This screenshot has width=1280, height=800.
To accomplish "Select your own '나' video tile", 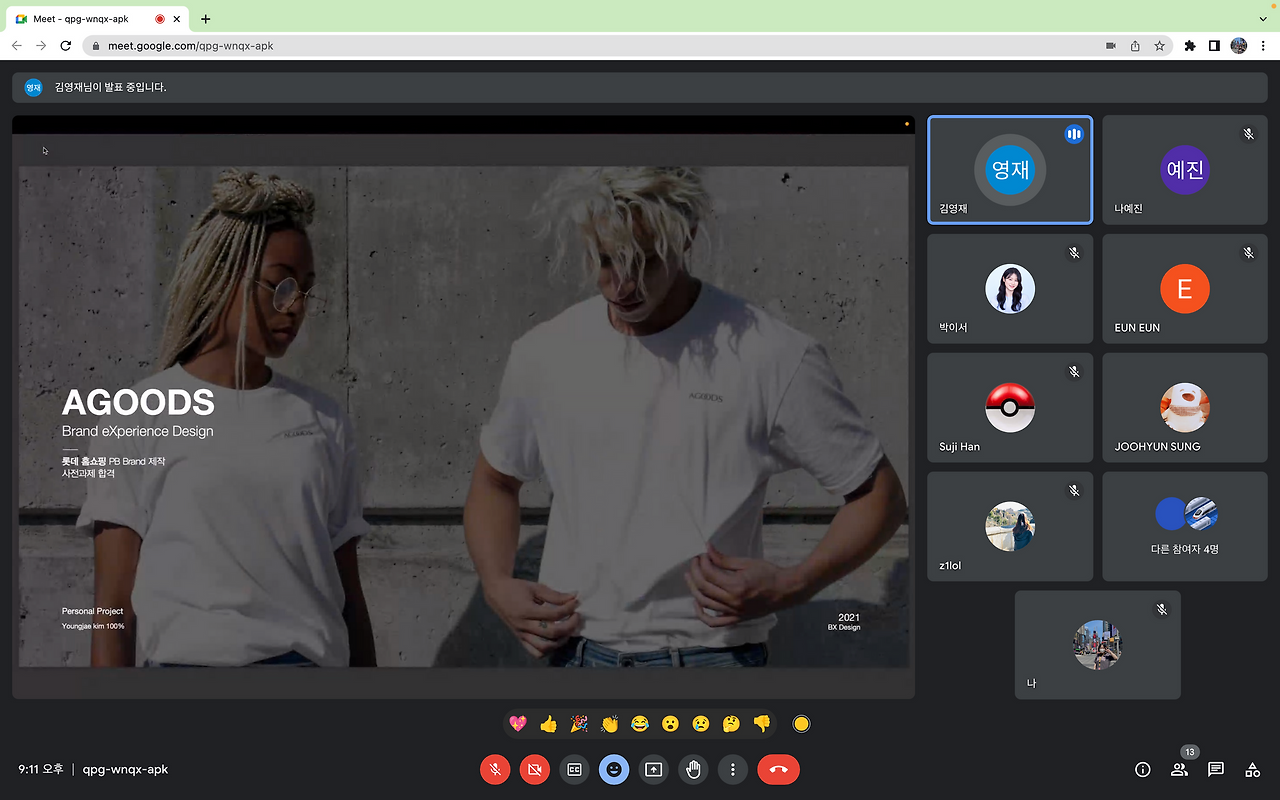I will click(1098, 645).
